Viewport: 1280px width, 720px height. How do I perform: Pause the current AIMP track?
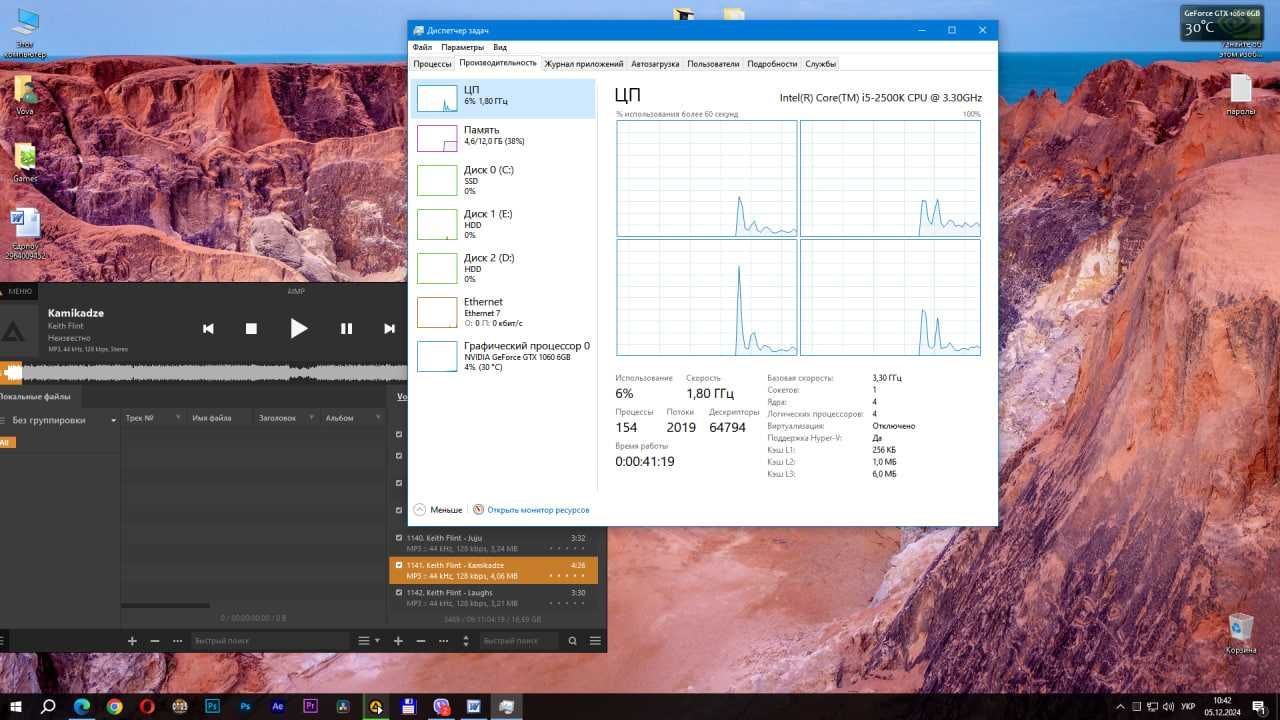coord(346,328)
